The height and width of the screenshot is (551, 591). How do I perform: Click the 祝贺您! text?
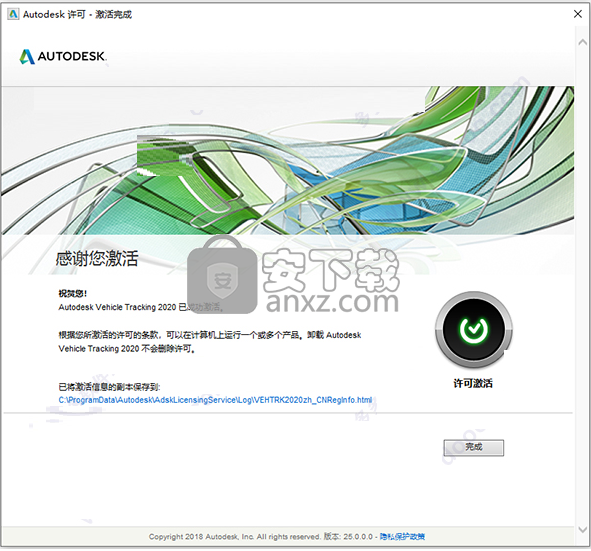click(73, 293)
